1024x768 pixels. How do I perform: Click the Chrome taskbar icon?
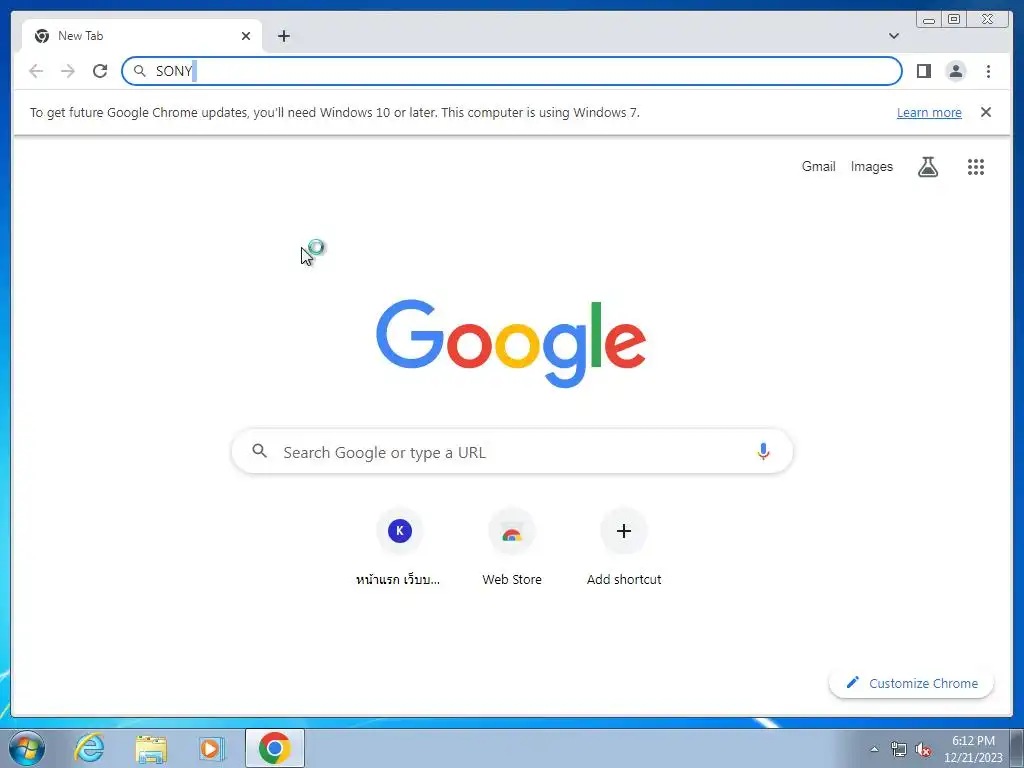tap(275, 748)
